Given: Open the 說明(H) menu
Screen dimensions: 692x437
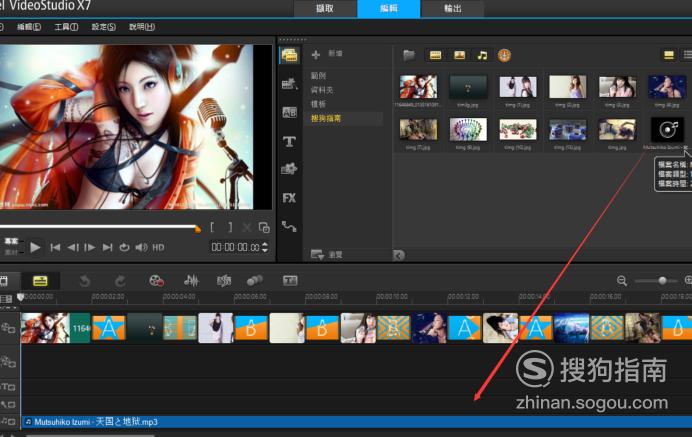Looking at the screenshot, I should 142,27.
